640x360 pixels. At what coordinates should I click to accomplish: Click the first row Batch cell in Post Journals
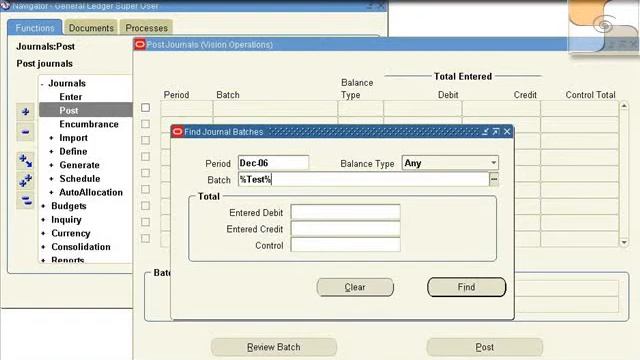point(275,108)
